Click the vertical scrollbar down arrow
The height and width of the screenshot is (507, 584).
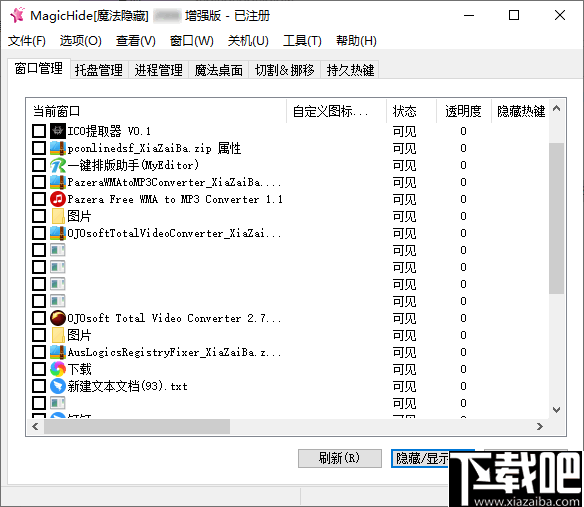[x=557, y=410]
